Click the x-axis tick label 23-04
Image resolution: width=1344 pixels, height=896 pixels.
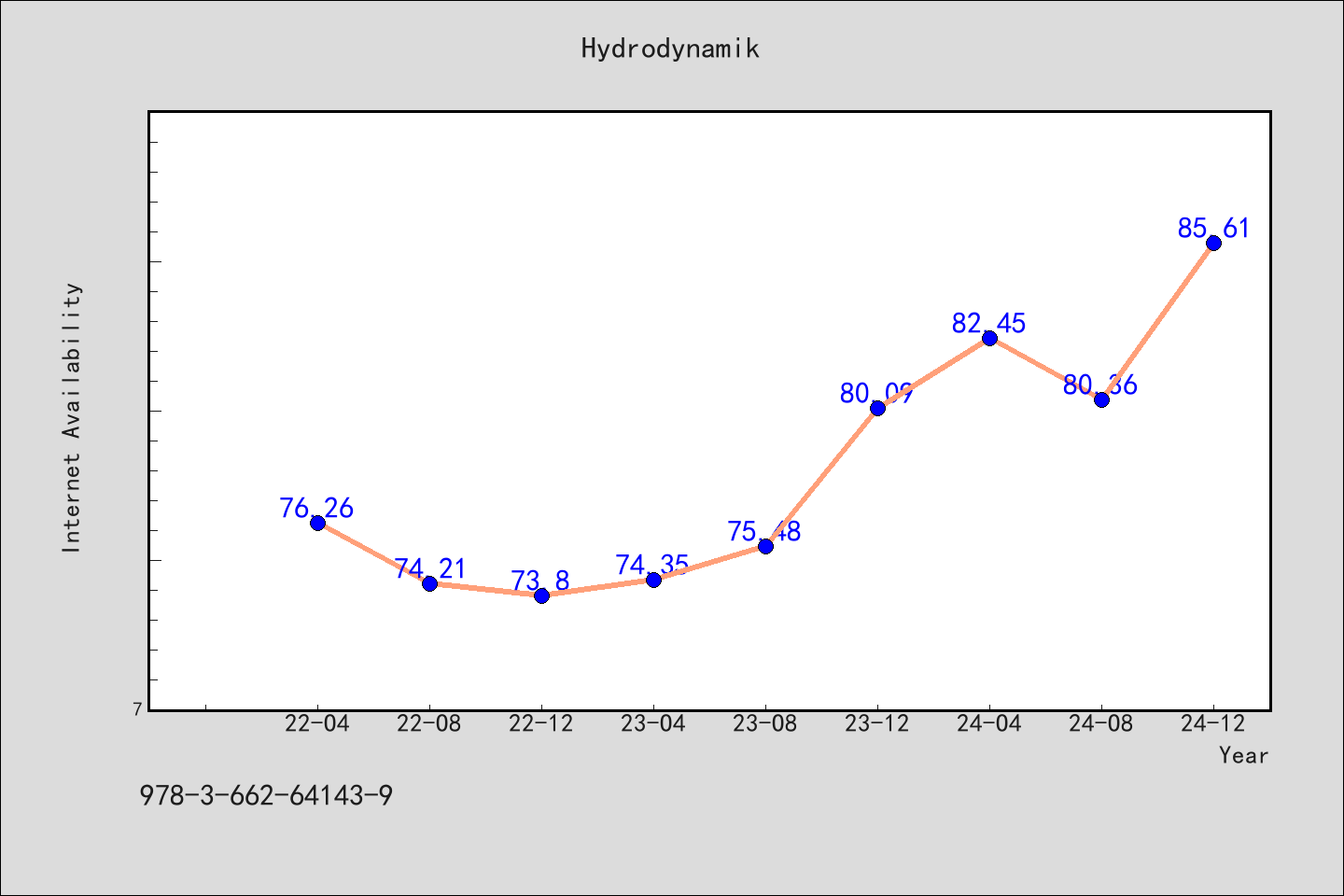pos(653,724)
